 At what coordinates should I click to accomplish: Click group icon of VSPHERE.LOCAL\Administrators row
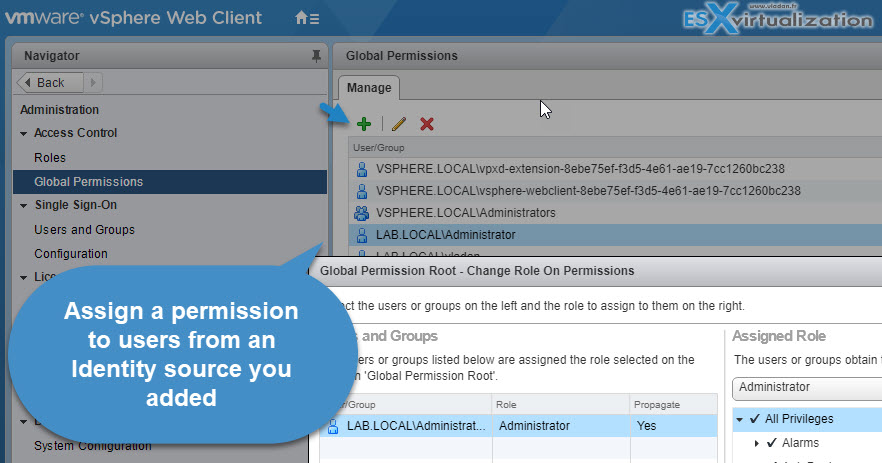click(x=361, y=213)
